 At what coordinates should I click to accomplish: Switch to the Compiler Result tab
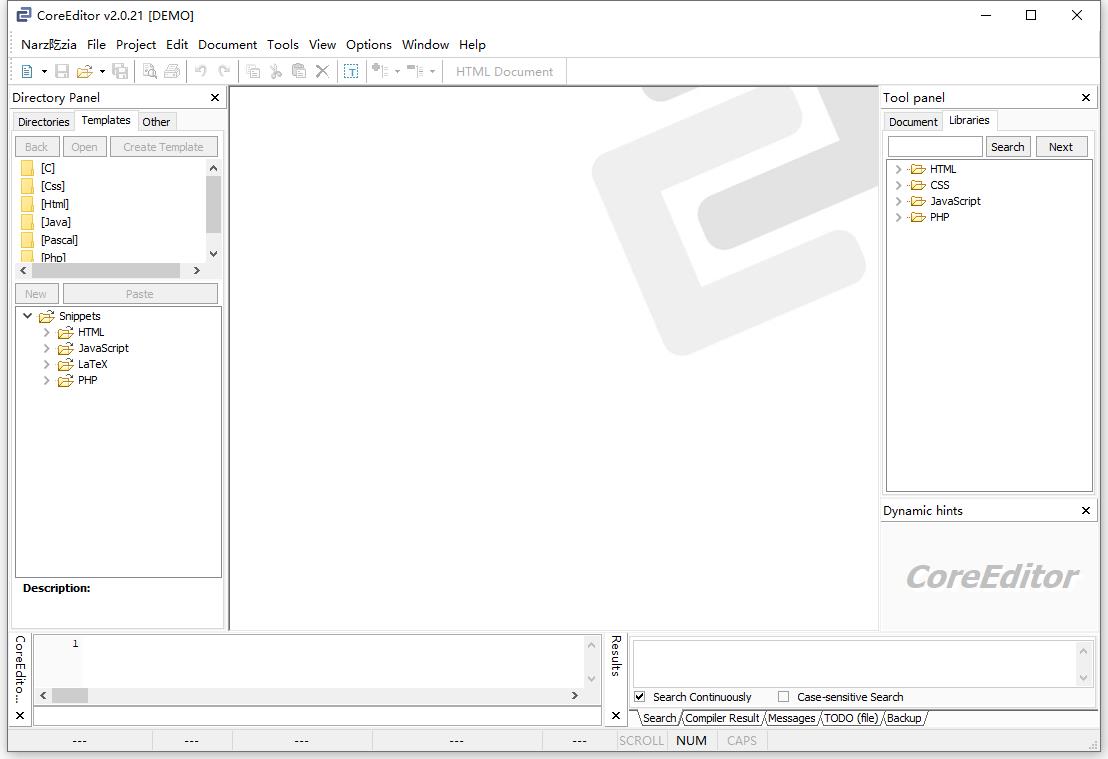click(x=722, y=718)
